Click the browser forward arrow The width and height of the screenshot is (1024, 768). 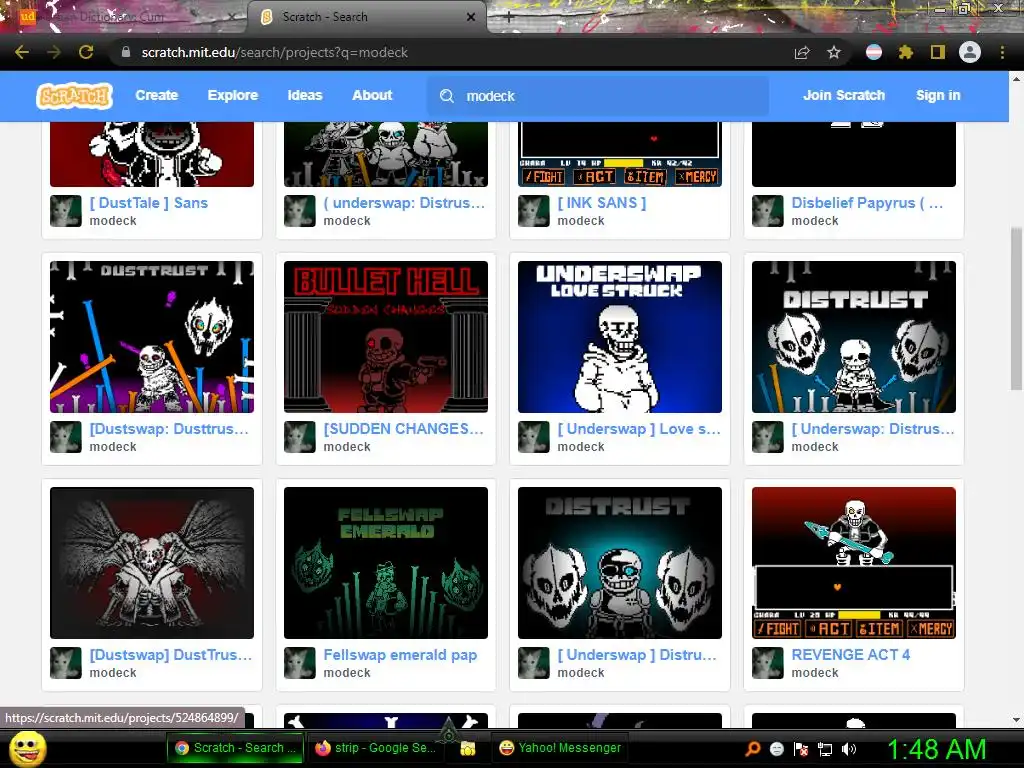54,52
